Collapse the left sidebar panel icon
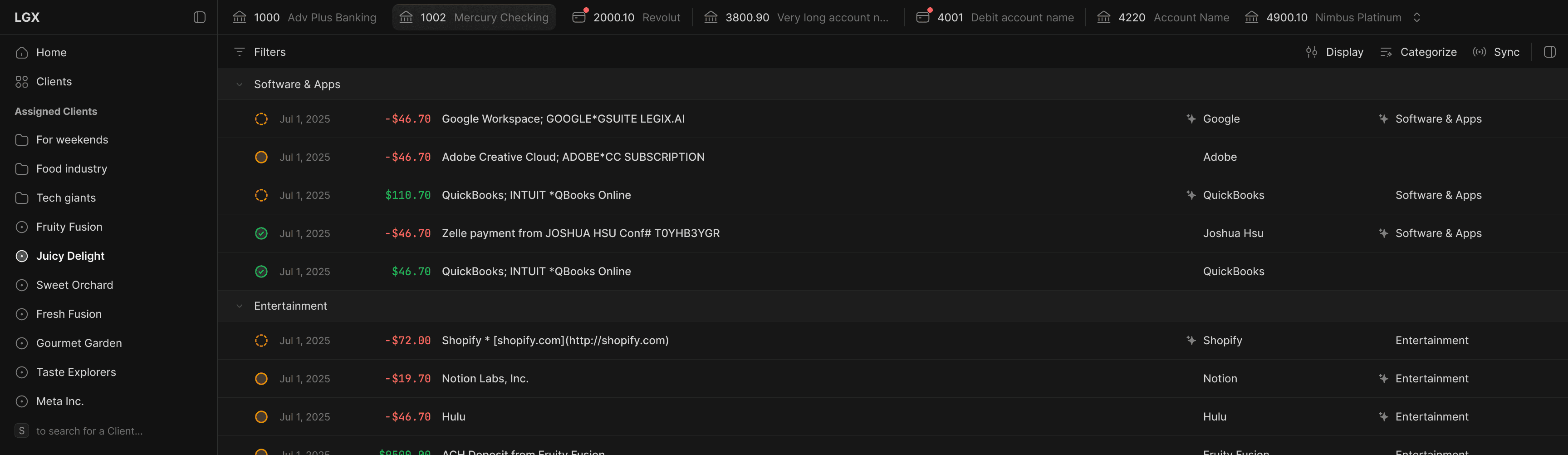The height and width of the screenshot is (455, 1568). coord(199,17)
